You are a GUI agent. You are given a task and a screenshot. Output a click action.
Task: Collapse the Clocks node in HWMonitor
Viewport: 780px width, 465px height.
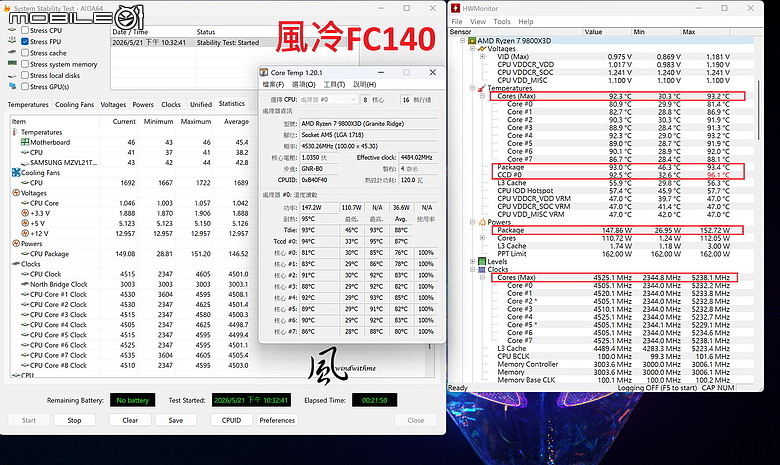[473, 269]
